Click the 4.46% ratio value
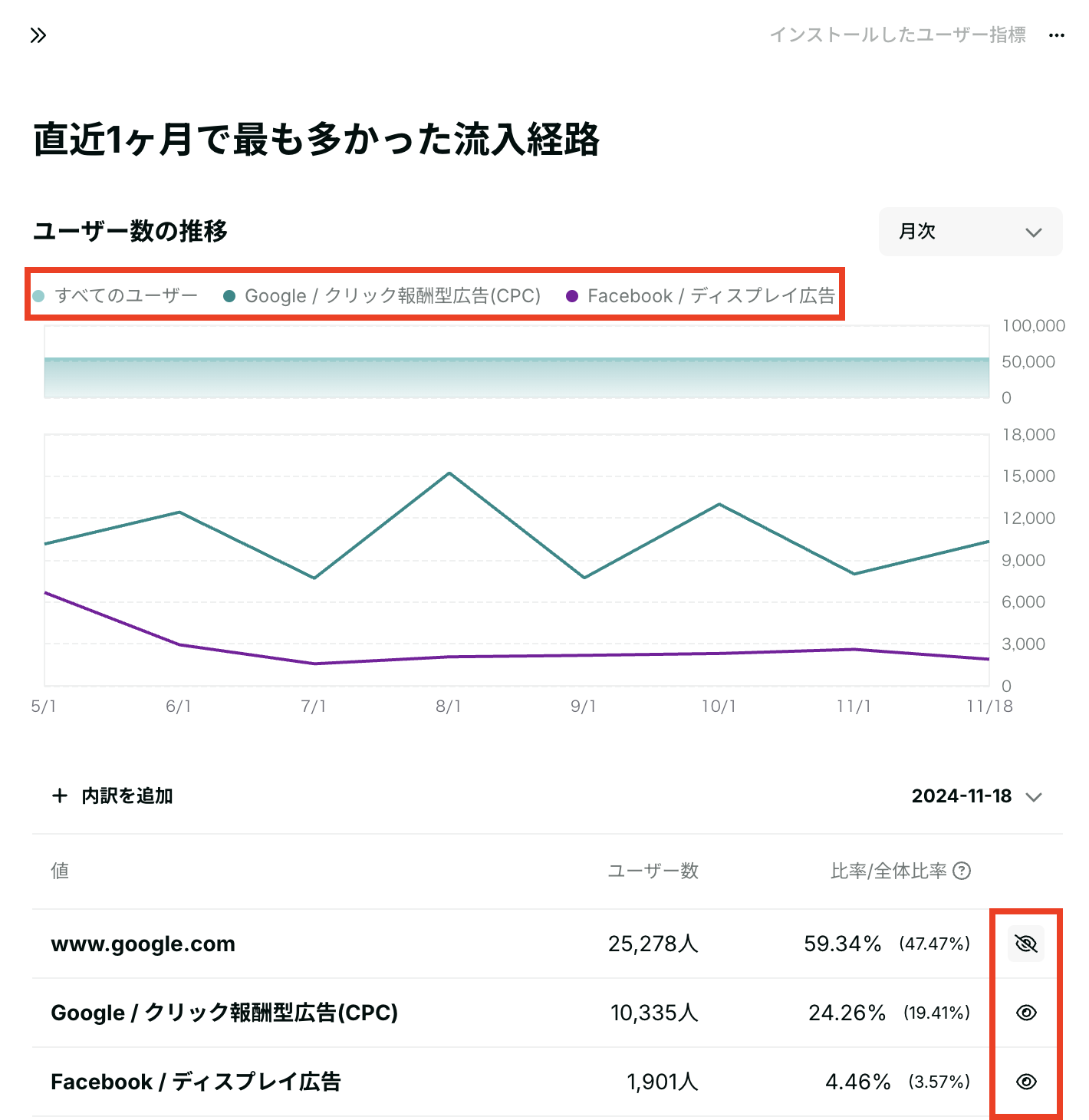The height and width of the screenshot is (1120, 1089). pyautogui.click(x=858, y=1082)
